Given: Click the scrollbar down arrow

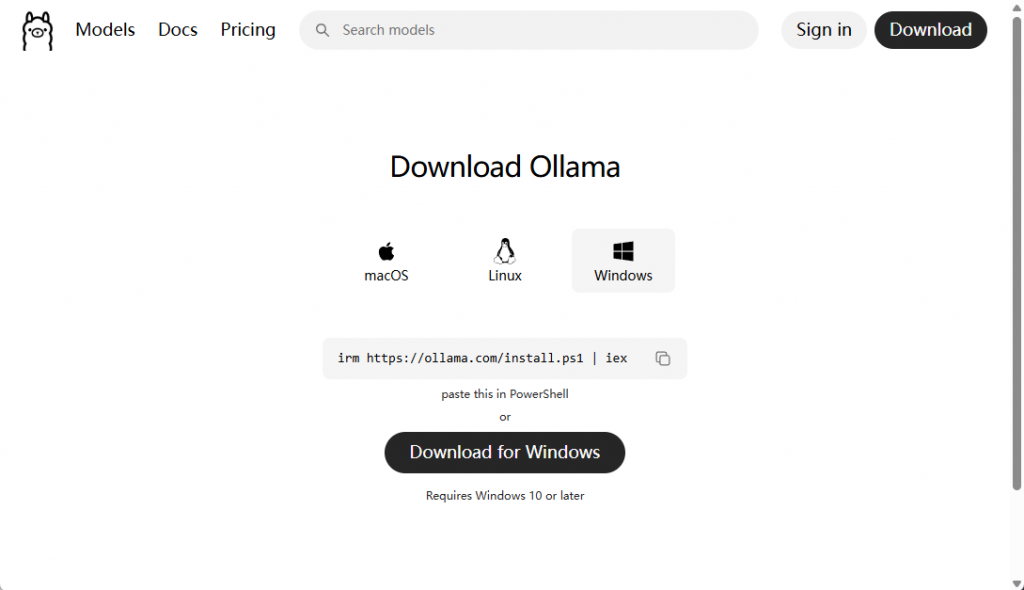Looking at the screenshot, I should click(1017, 583).
